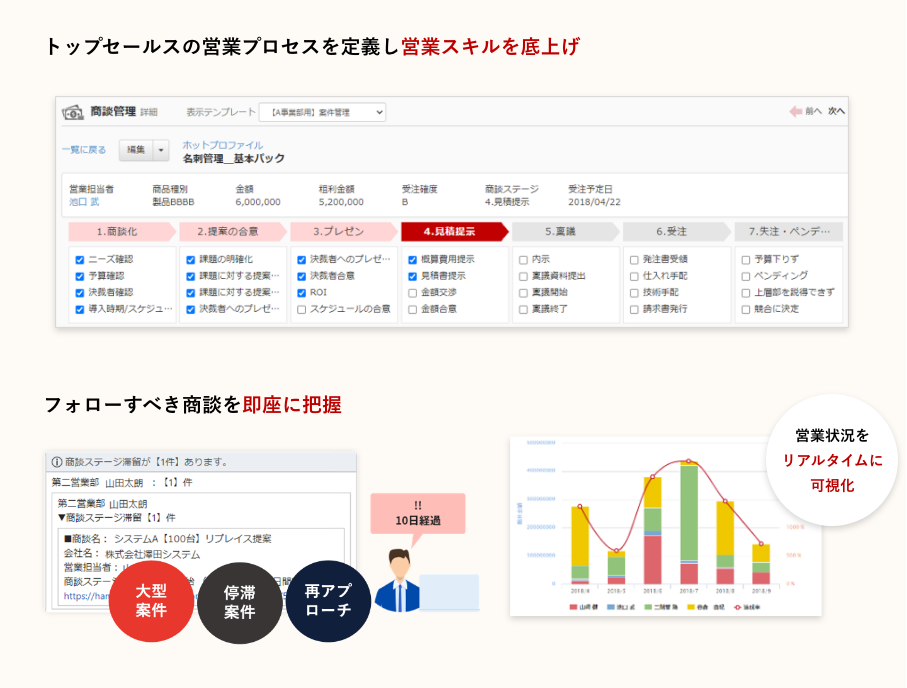
Task: Click the red 大型案件 circle badge
Action: click(x=151, y=600)
